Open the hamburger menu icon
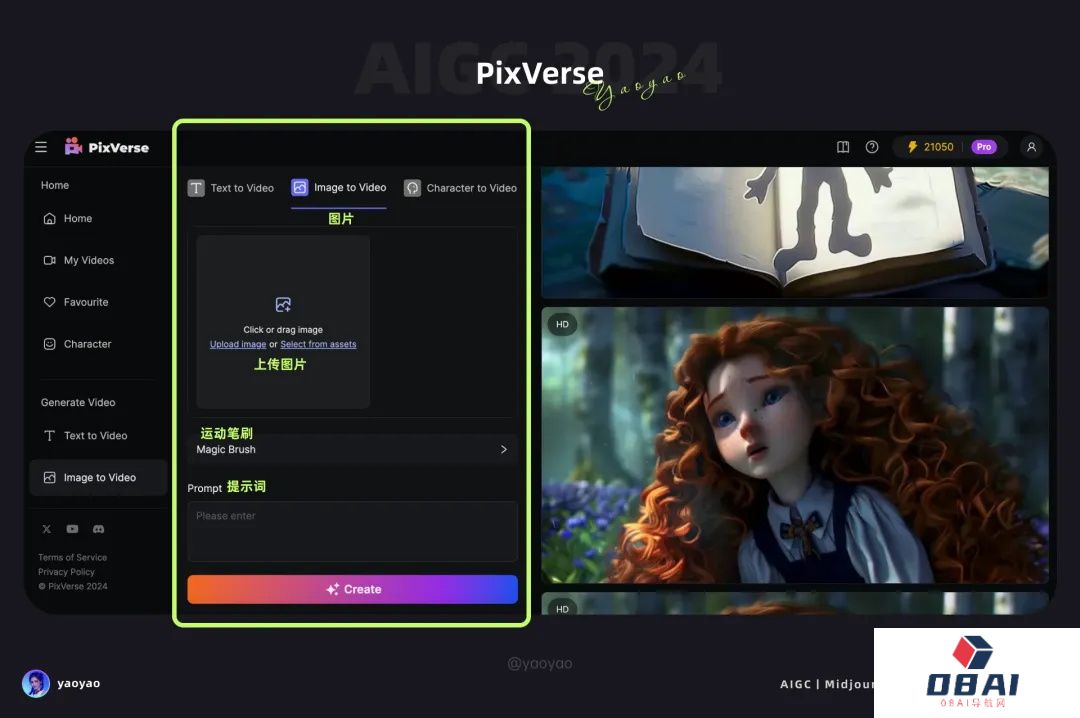Viewport: 1080px width, 718px height. pyautogui.click(x=41, y=147)
